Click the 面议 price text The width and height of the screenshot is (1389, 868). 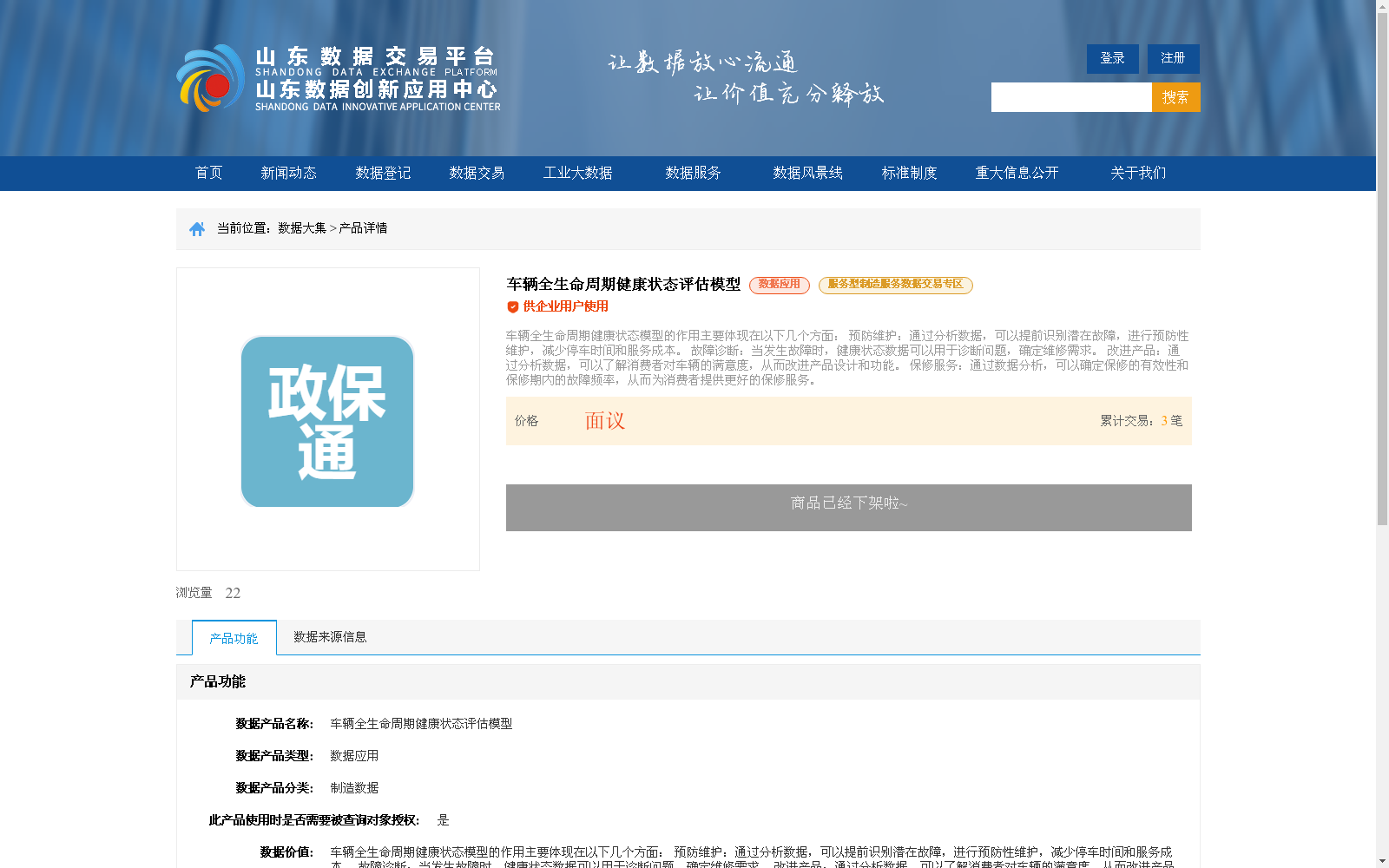pyautogui.click(x=605, y=421)
